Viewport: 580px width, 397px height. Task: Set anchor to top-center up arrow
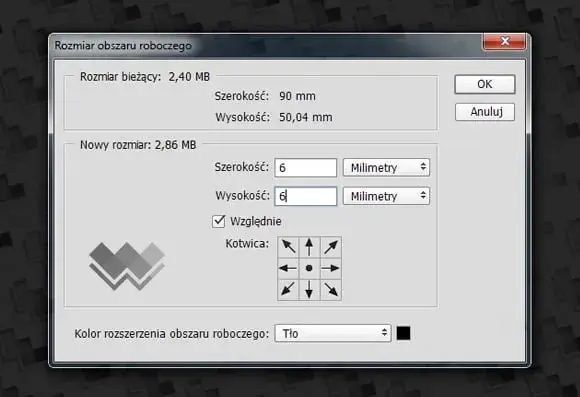[309, 247]
